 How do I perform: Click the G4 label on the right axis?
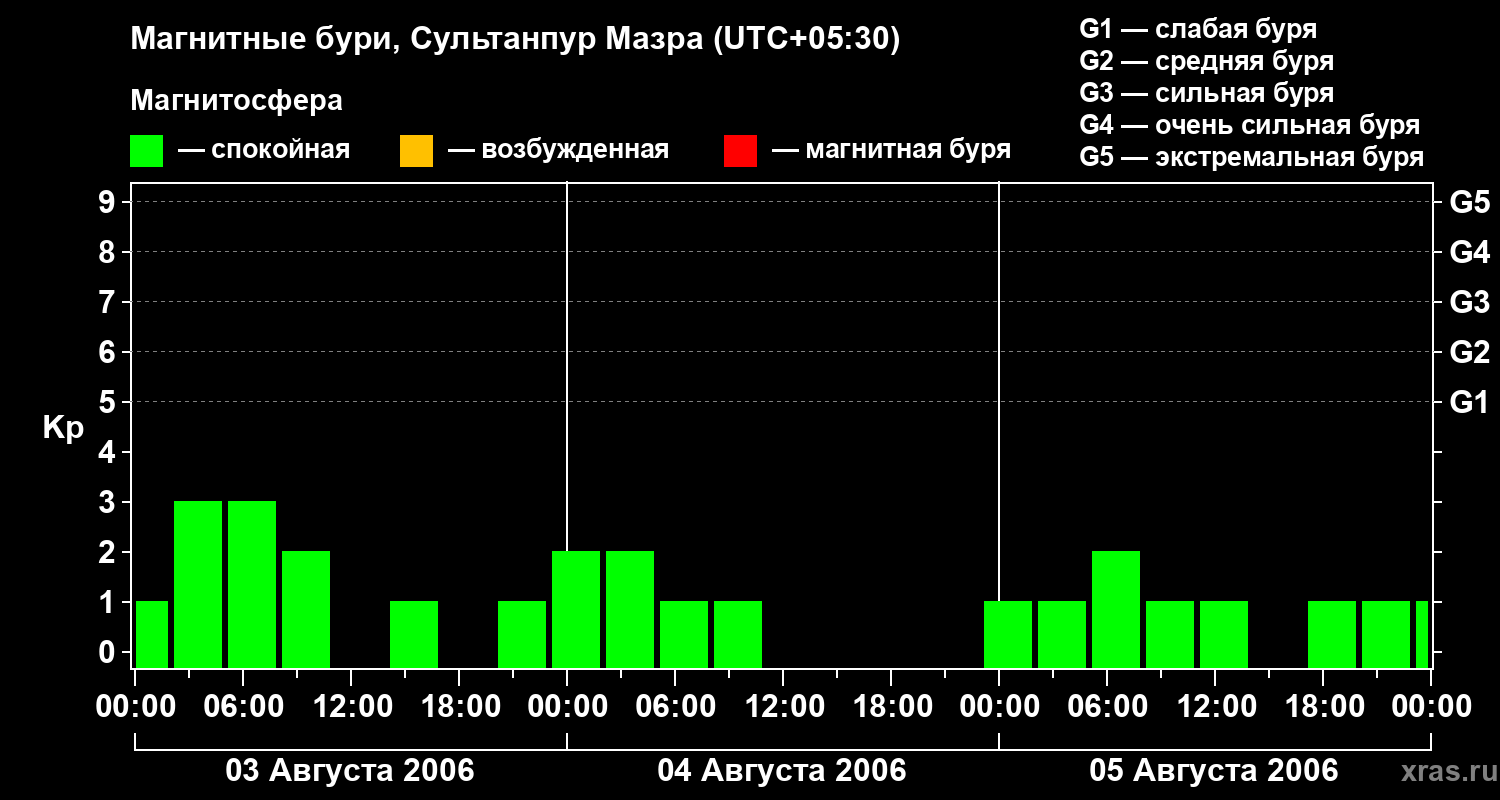click(x=1470, y=252)
